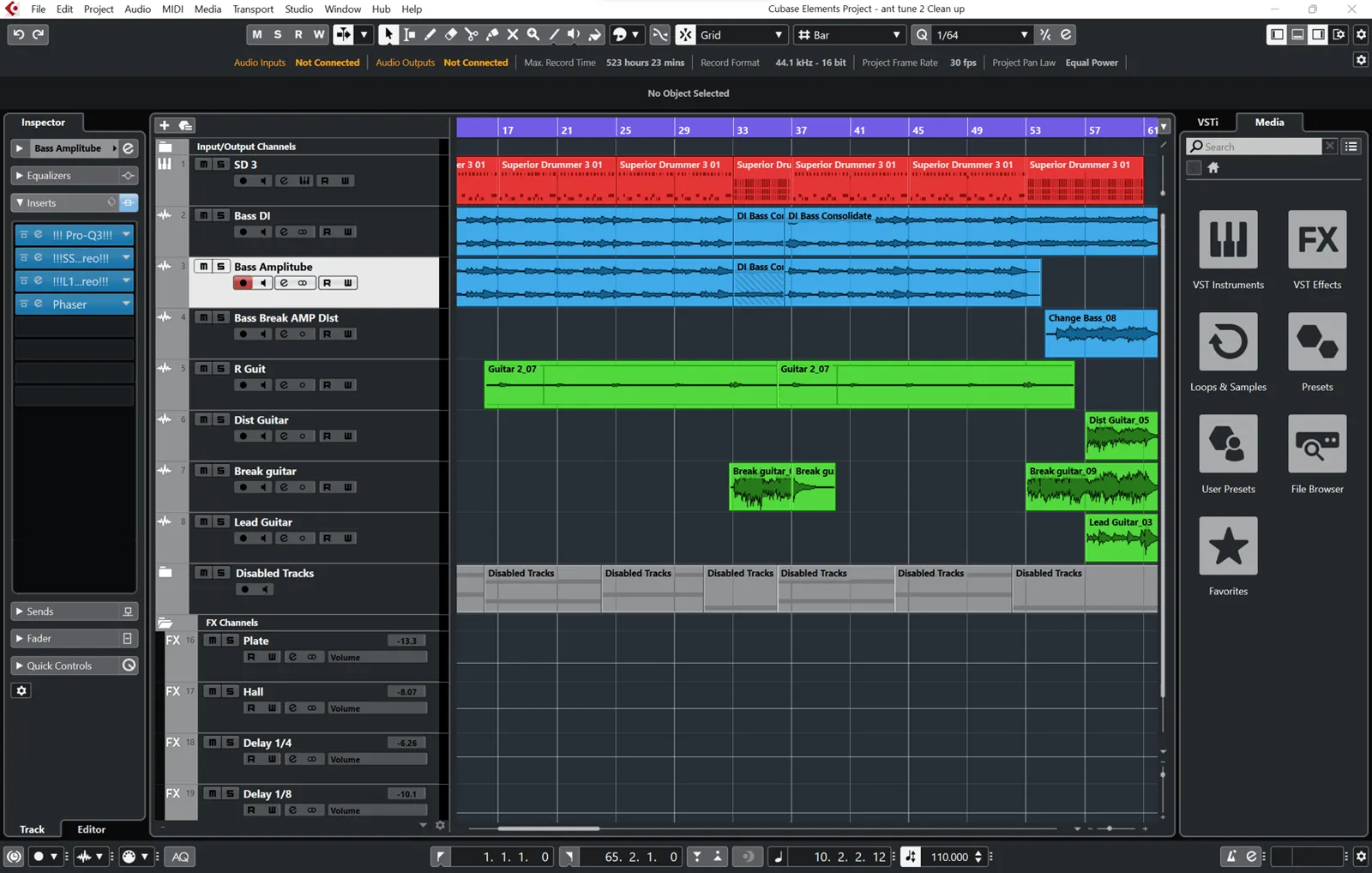Select the Zoom magnifier tool
The width and height of the screenshot is (1372, 873).
533,34
